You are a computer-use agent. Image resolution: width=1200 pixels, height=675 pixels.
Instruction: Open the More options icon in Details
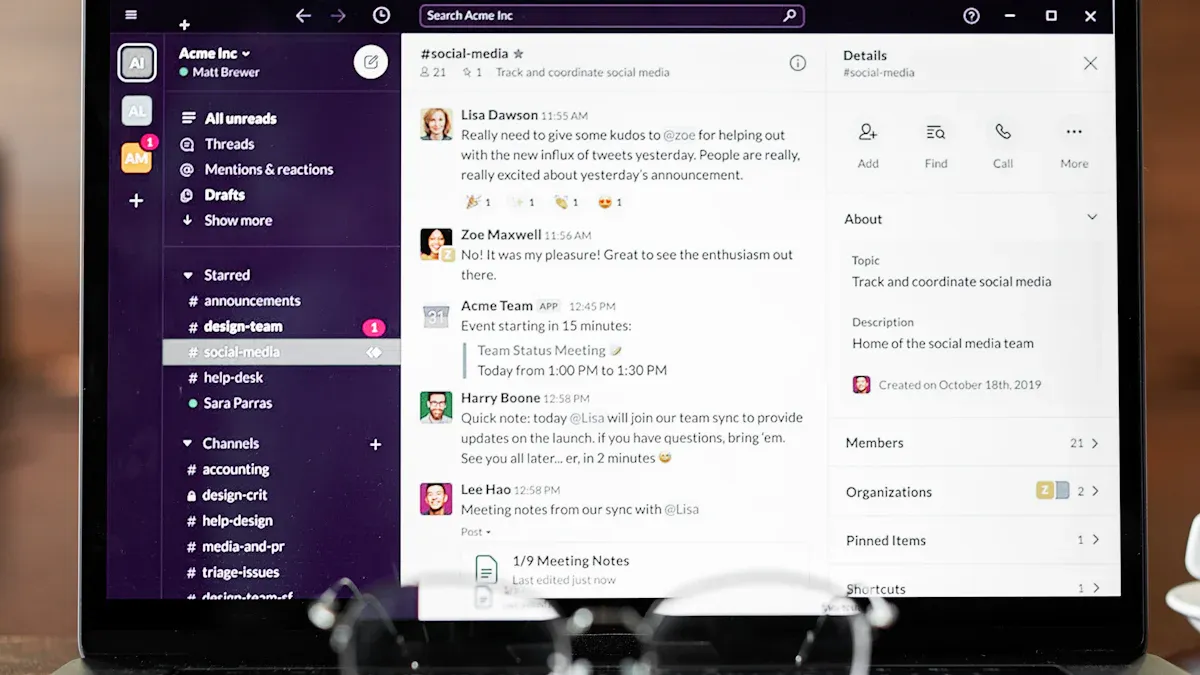pos(1073,132)
